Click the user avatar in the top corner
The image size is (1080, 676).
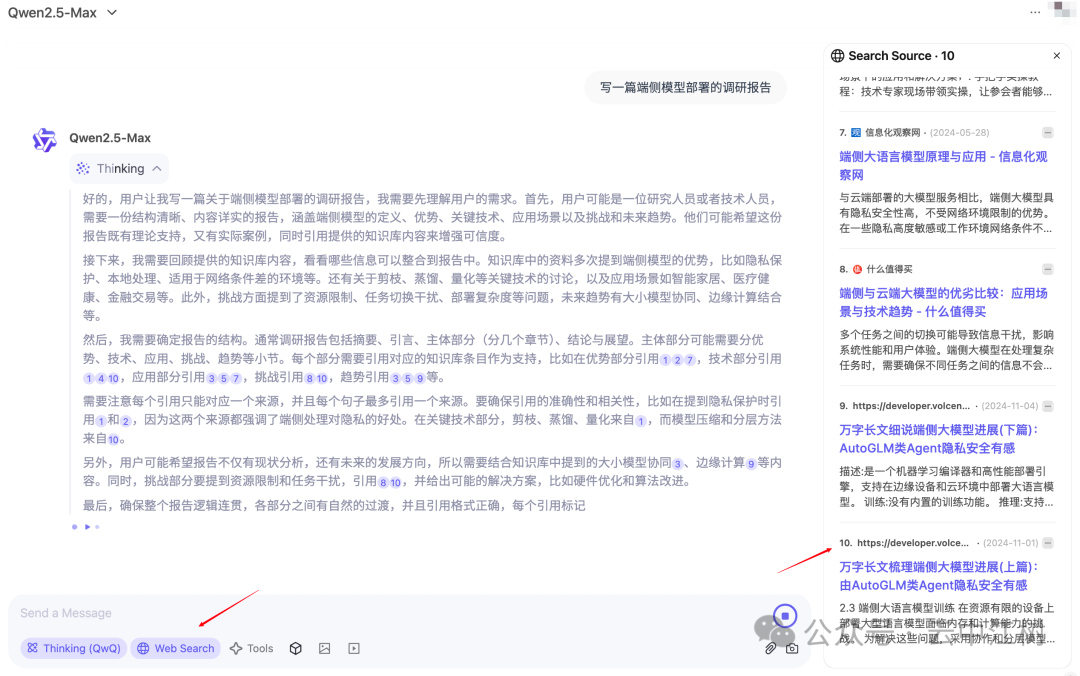tap(1061, 10)
